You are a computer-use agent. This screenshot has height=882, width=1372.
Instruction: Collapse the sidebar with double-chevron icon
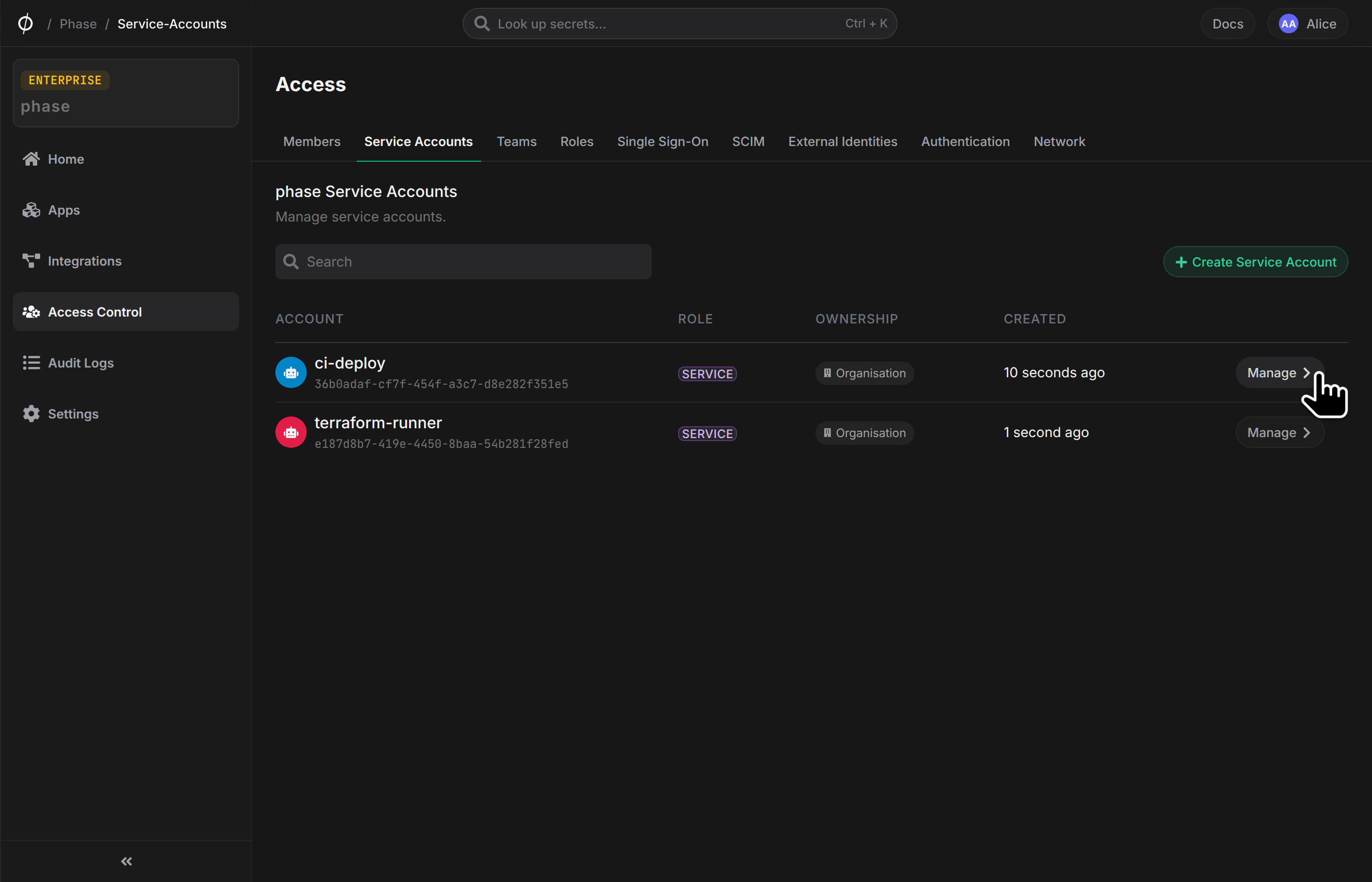[x=126, y=861]
